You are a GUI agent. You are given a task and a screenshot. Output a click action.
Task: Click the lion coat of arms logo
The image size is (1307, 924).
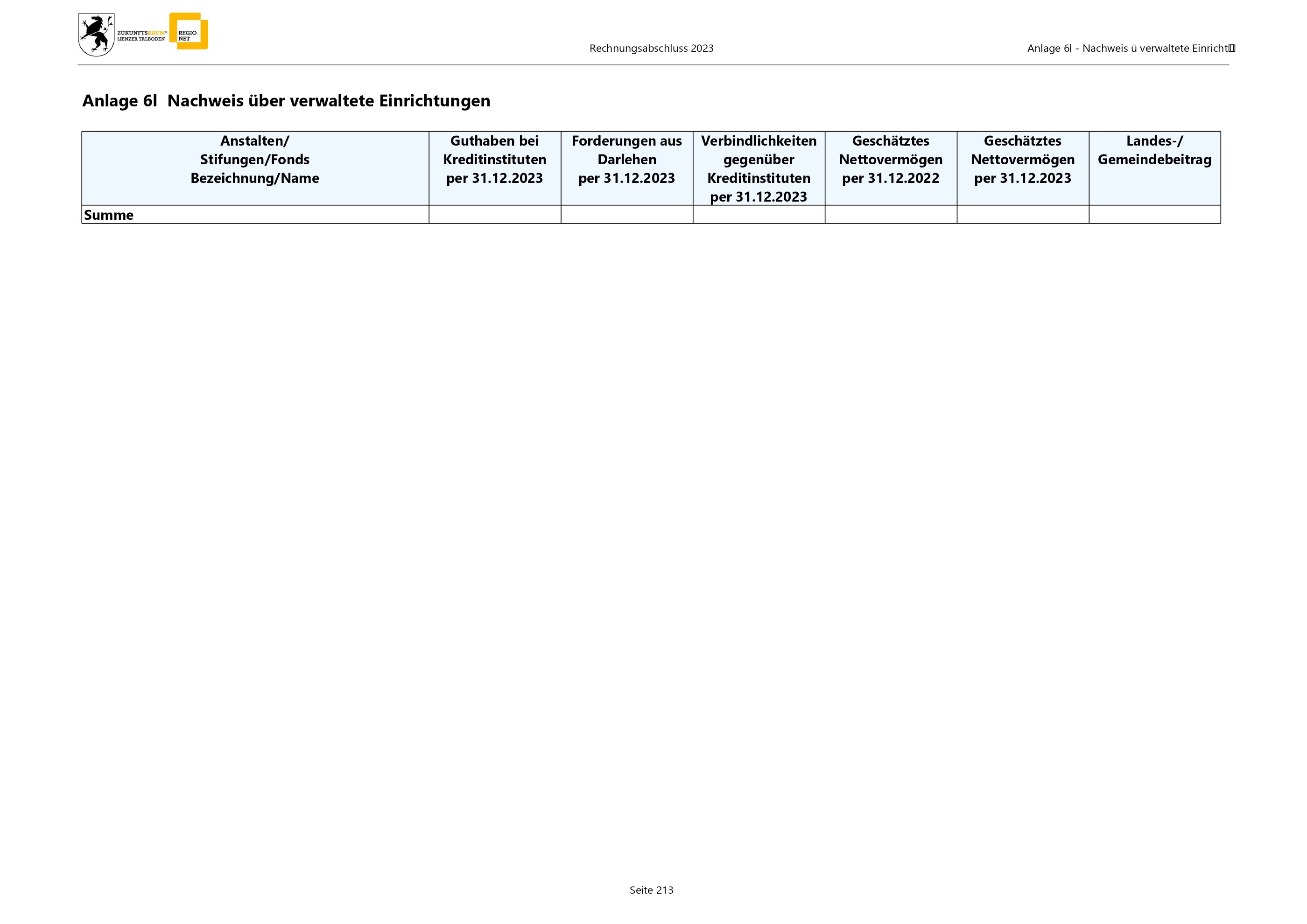96,35
